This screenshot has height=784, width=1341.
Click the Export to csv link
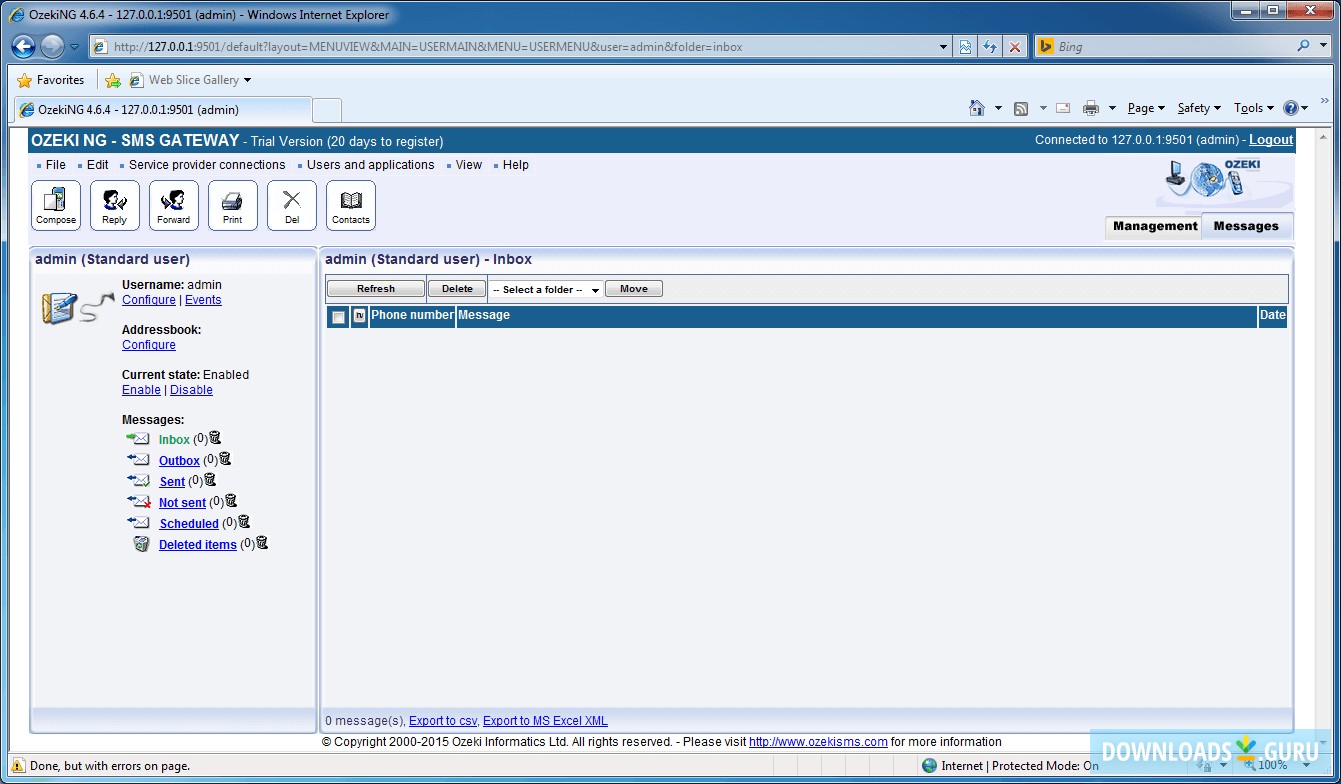coord(443,721)
